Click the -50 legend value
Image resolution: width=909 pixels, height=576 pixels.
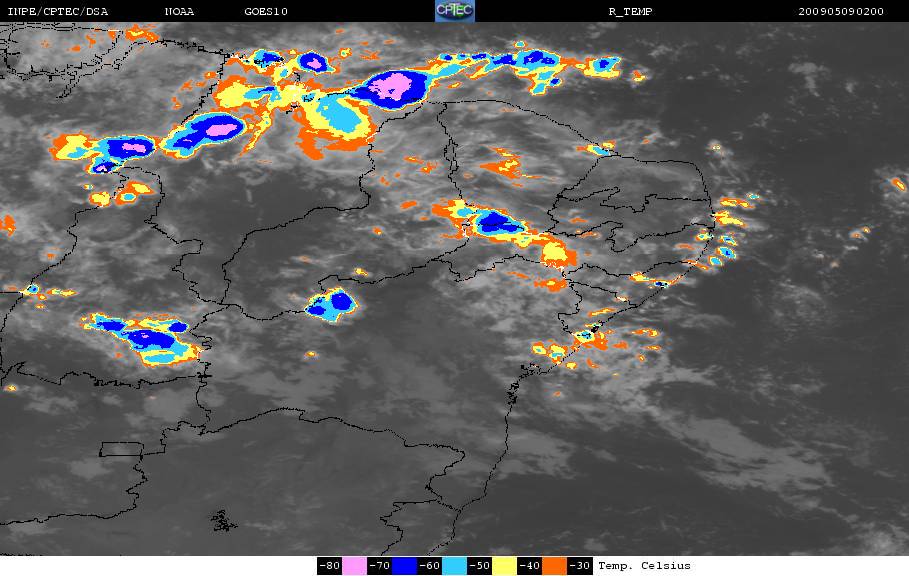tap(479, 566)
